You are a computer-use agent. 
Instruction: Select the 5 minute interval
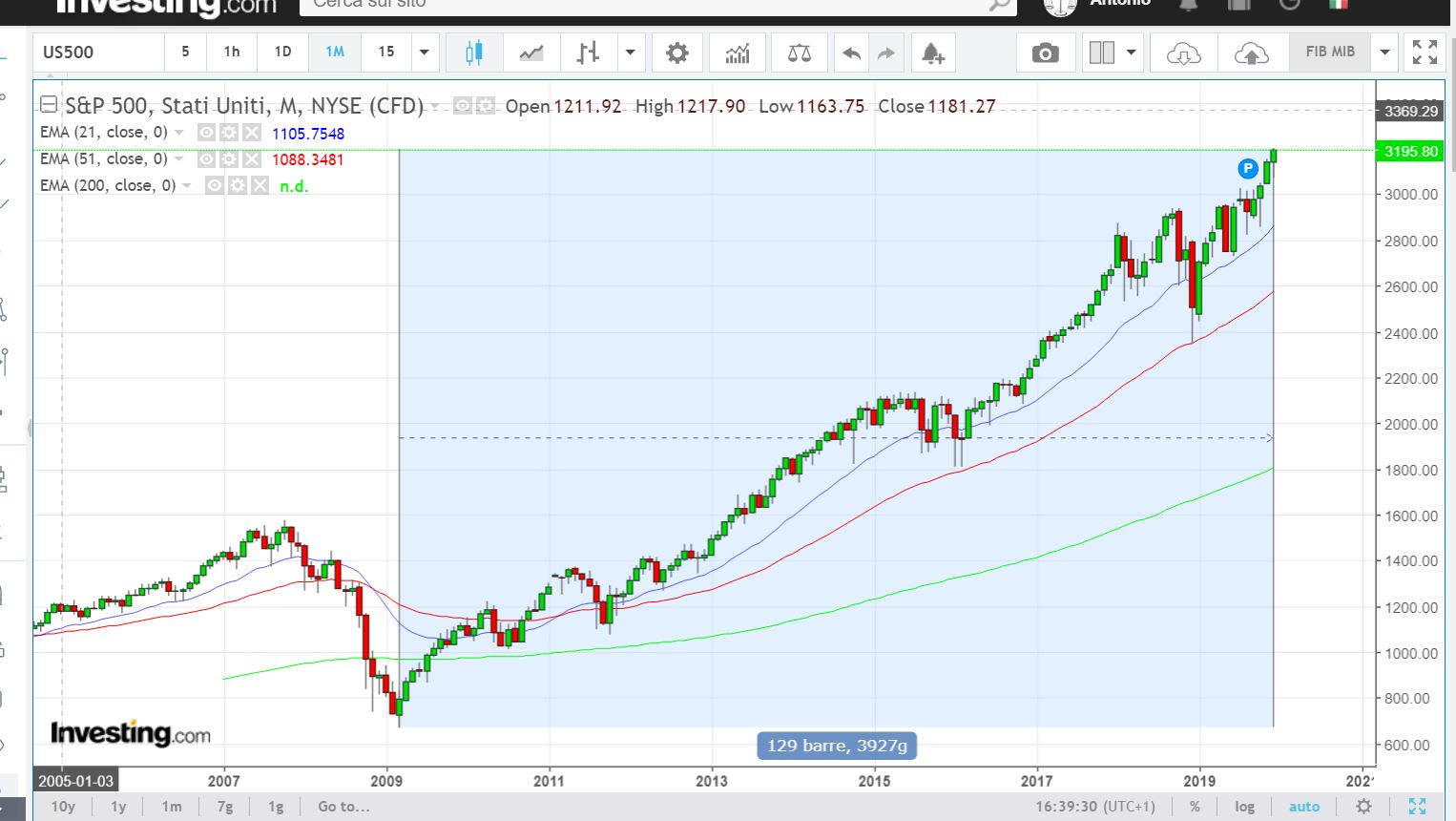pos(185,53)
